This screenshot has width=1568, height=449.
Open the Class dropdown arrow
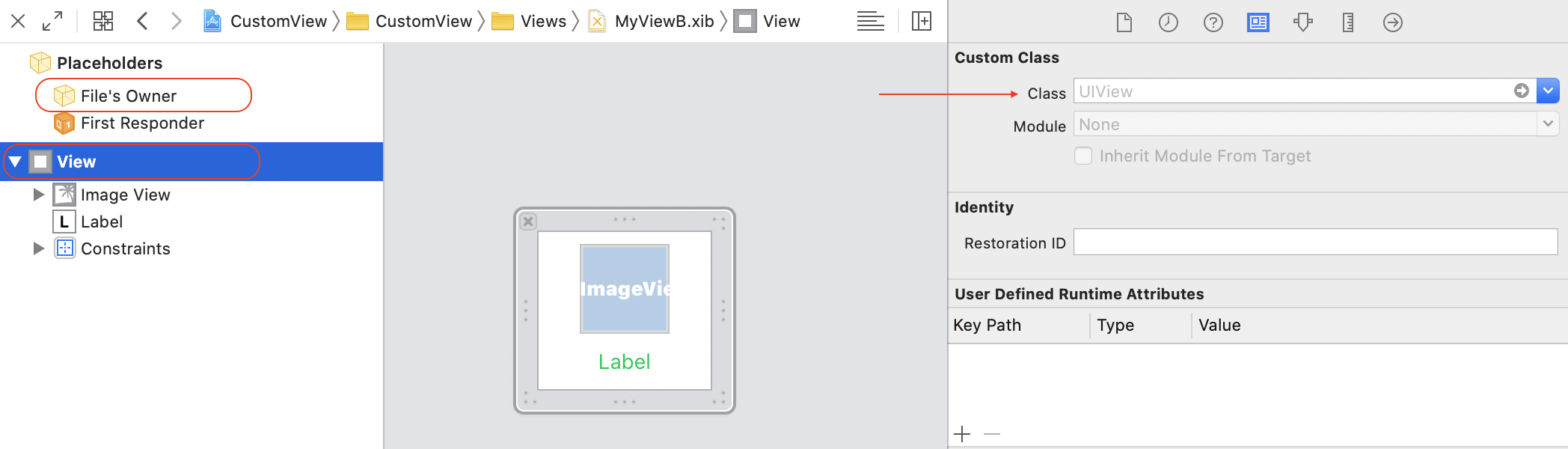coord(1548,91)
